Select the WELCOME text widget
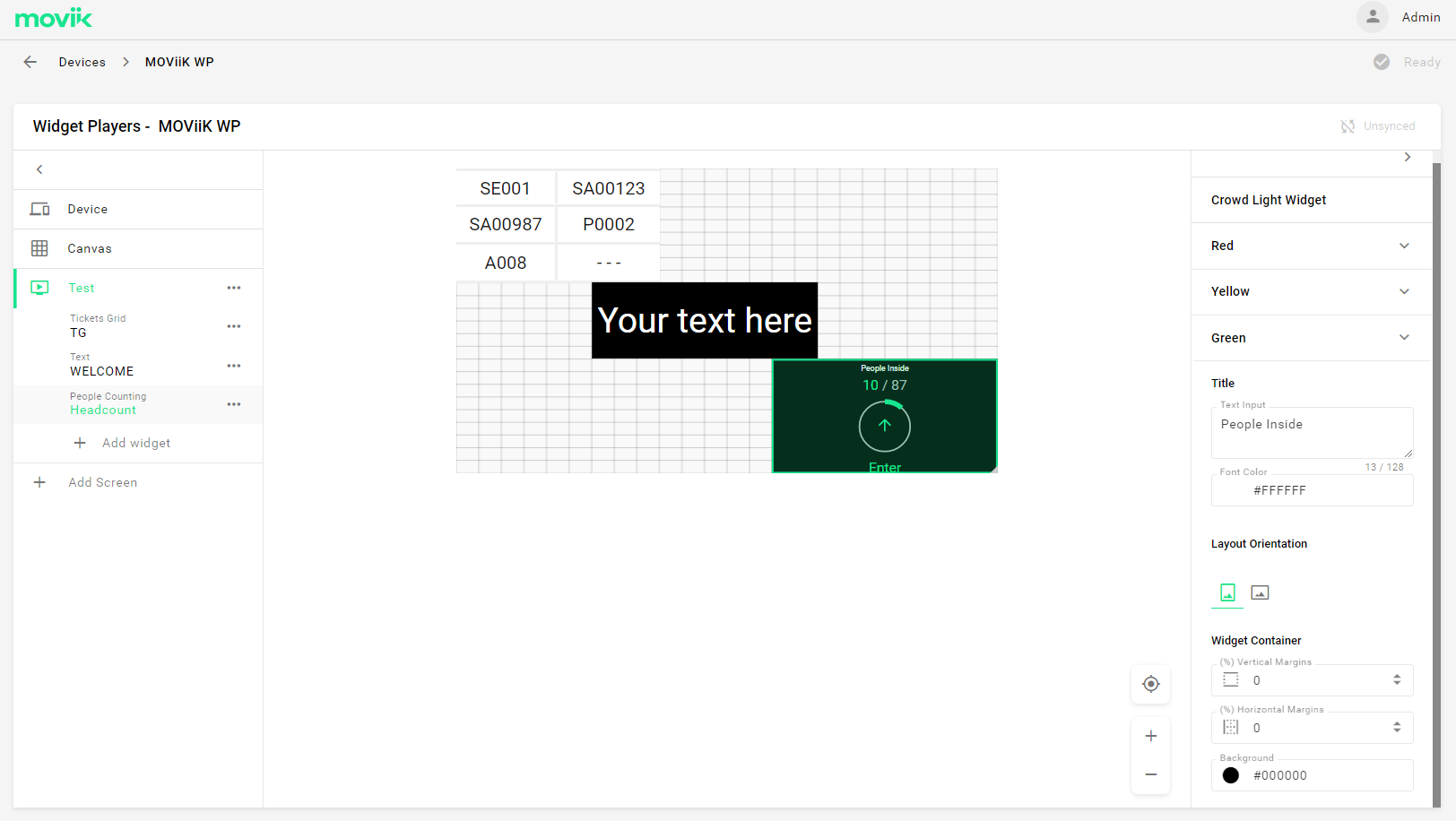1456x821 pixels. 138,365
